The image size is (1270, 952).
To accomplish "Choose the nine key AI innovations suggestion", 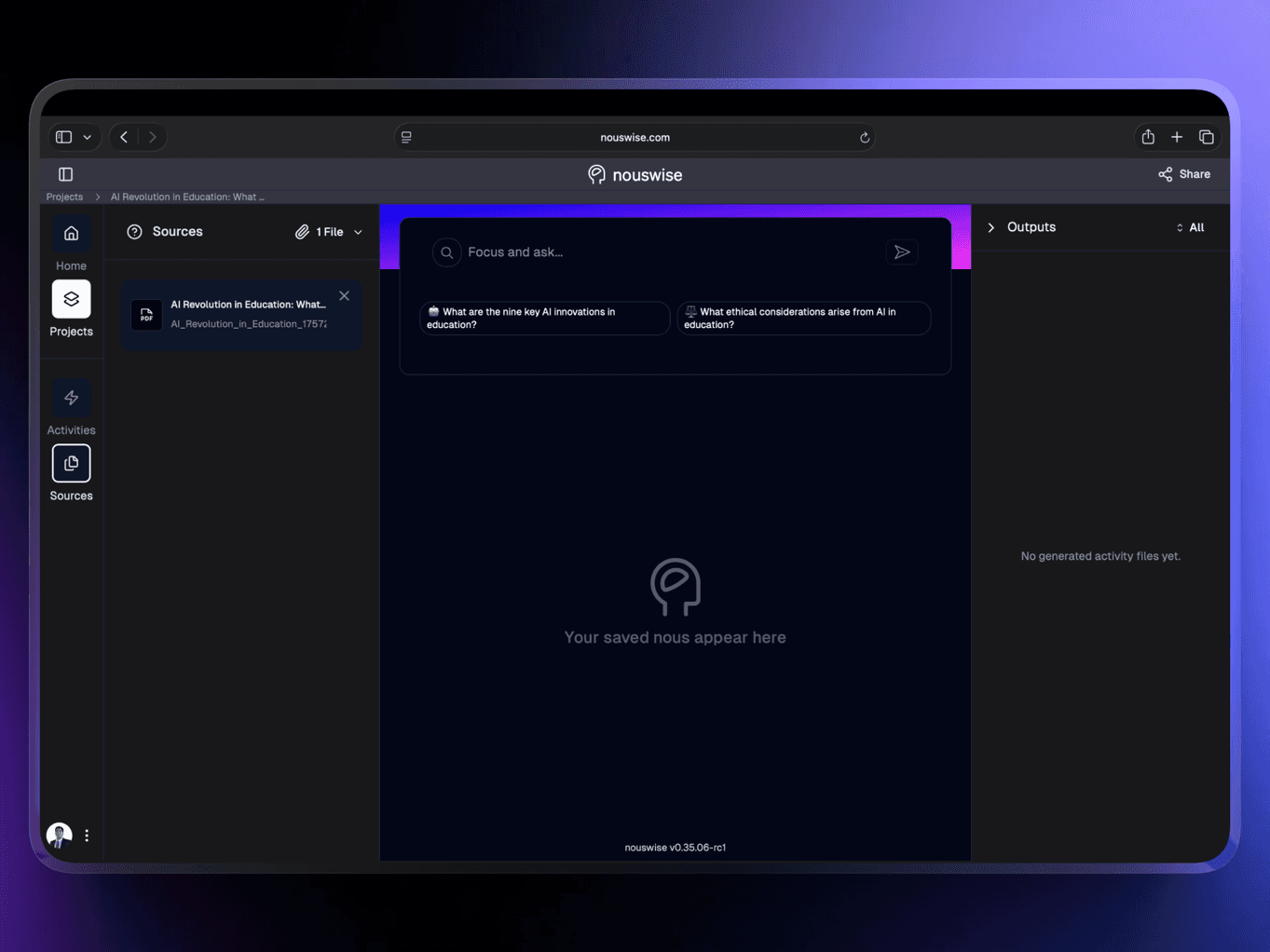I will coord(544,319).
